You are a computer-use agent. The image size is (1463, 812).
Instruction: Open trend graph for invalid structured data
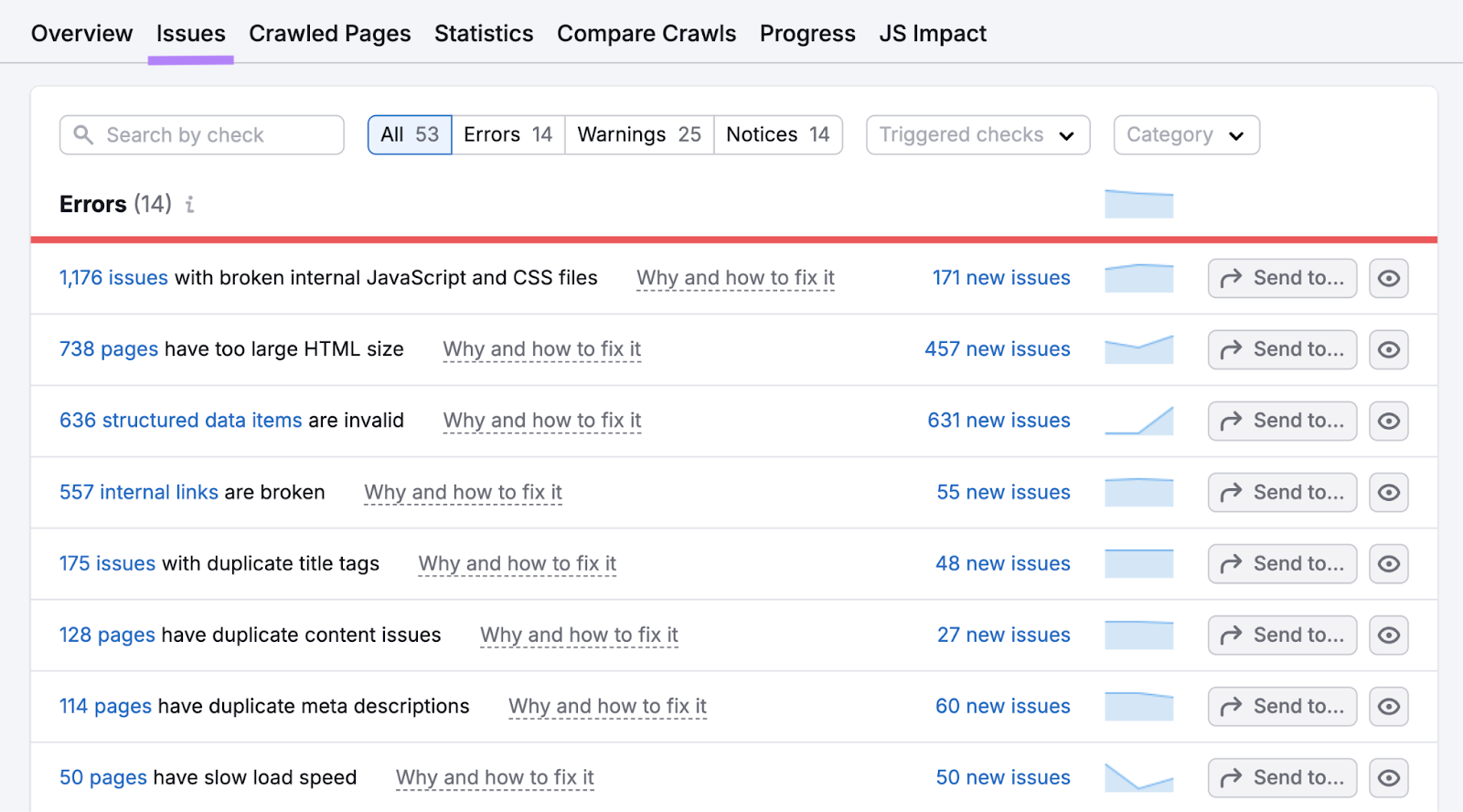tap(1138, 421)
